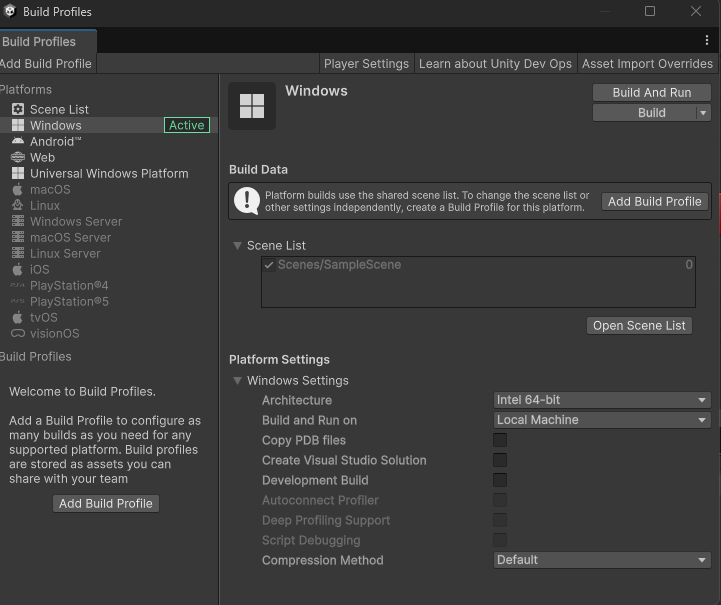
Task: Enable Copy PDB files checkbox
Action: (500, 440)
